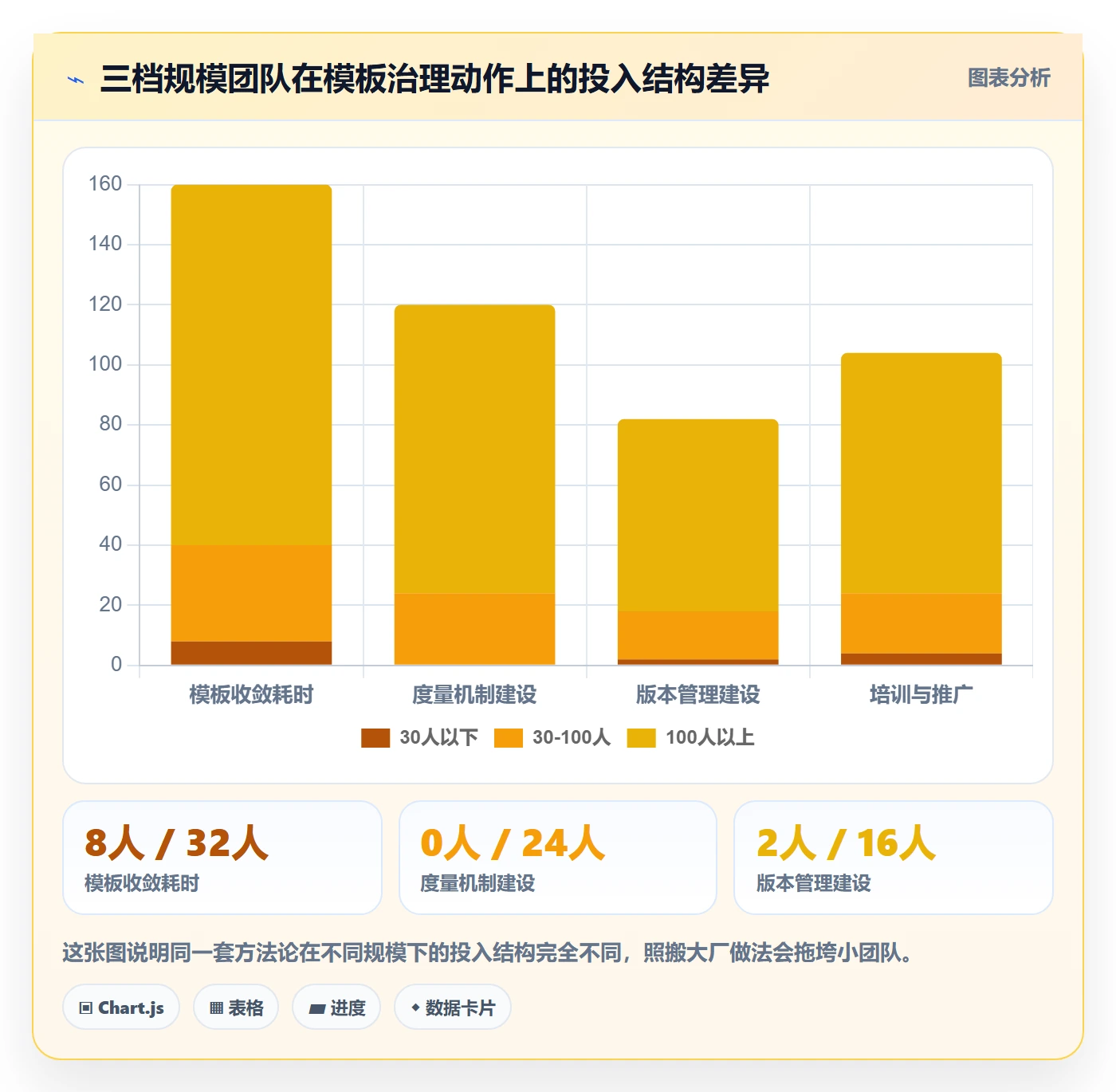The width and height of the screenshot is (1116, 1092).
Task: Select the 进度 tag chip
Action: pyautogui.click(x=336, y=1008)
